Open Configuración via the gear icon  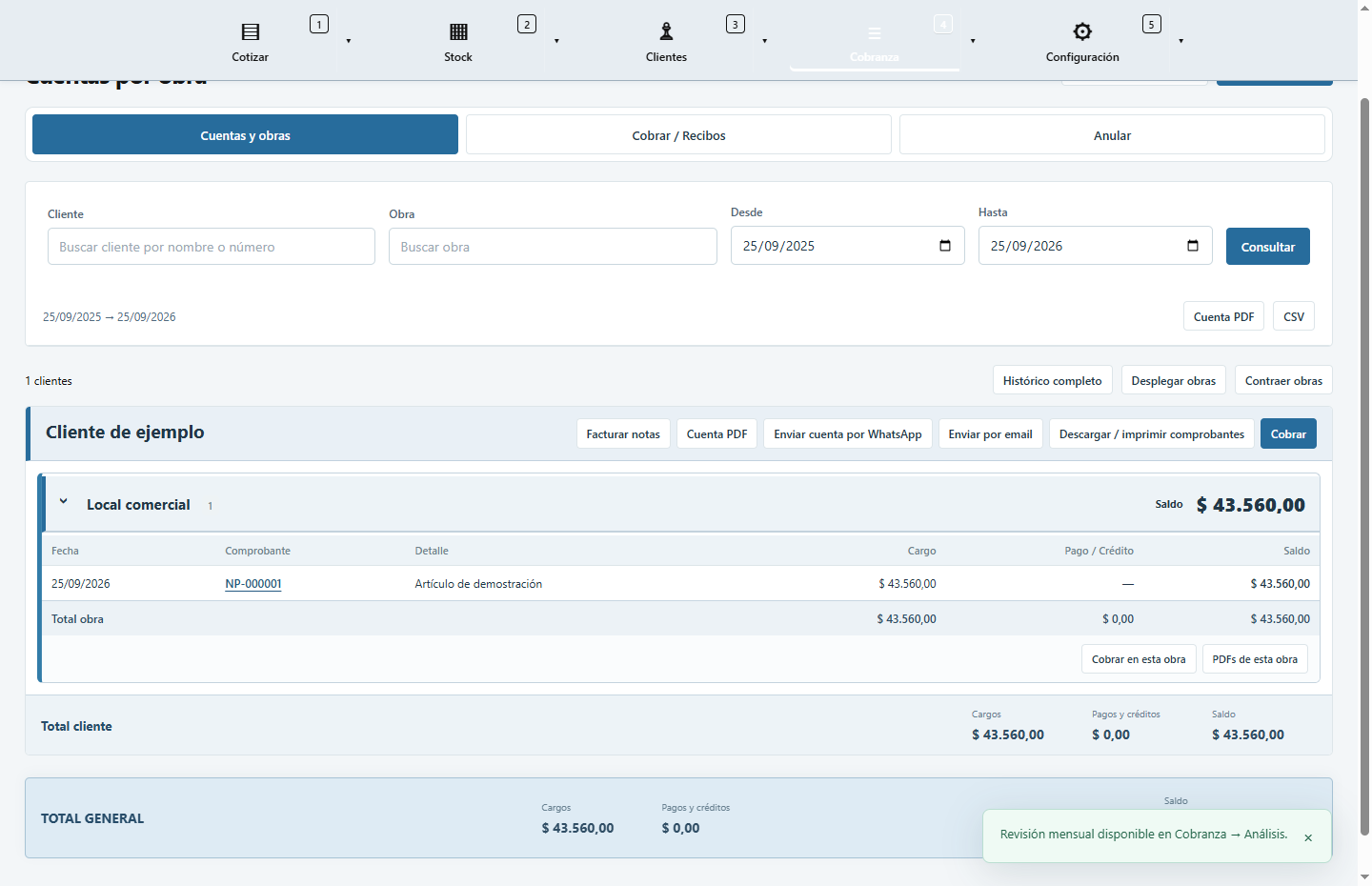click(1082, 31)
